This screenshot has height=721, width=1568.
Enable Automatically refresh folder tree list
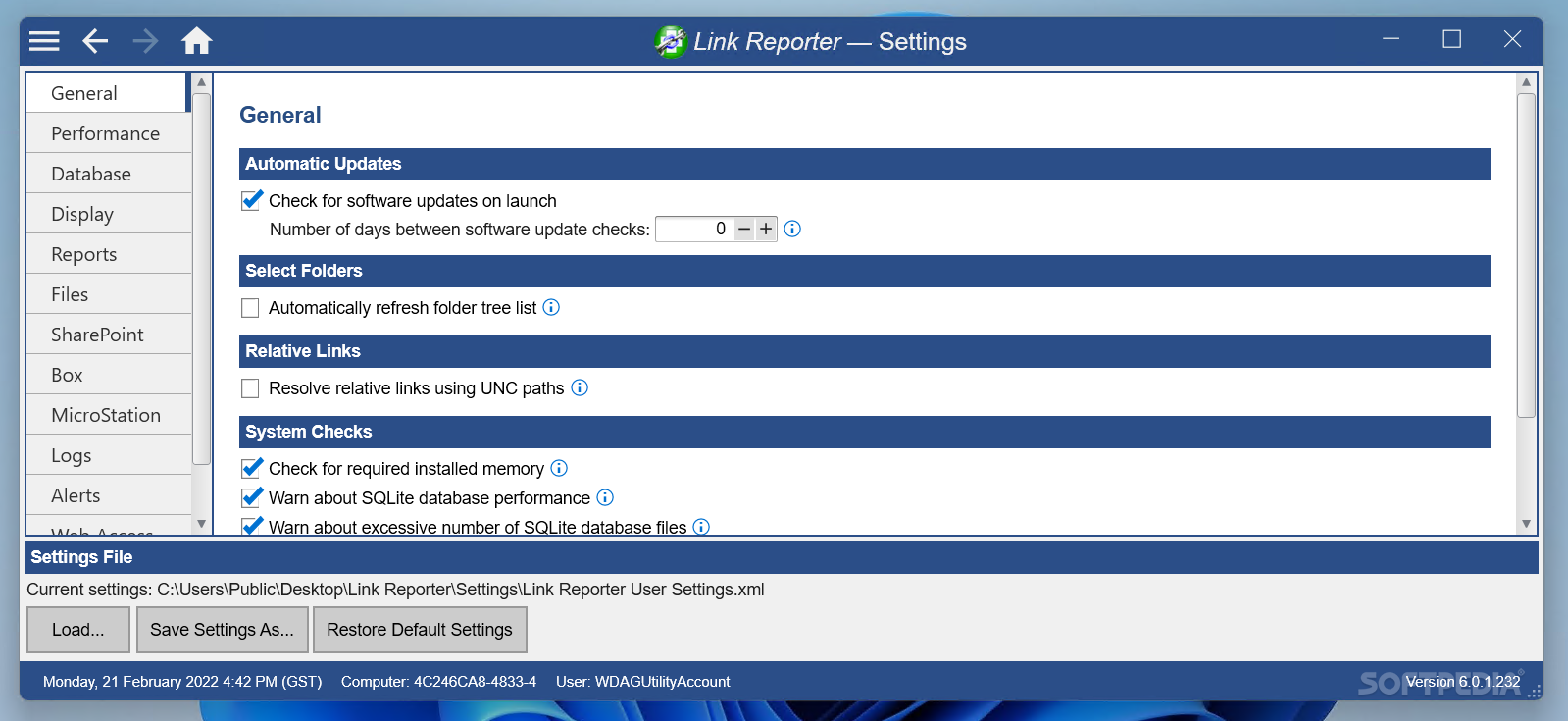(x=251, y=308)
